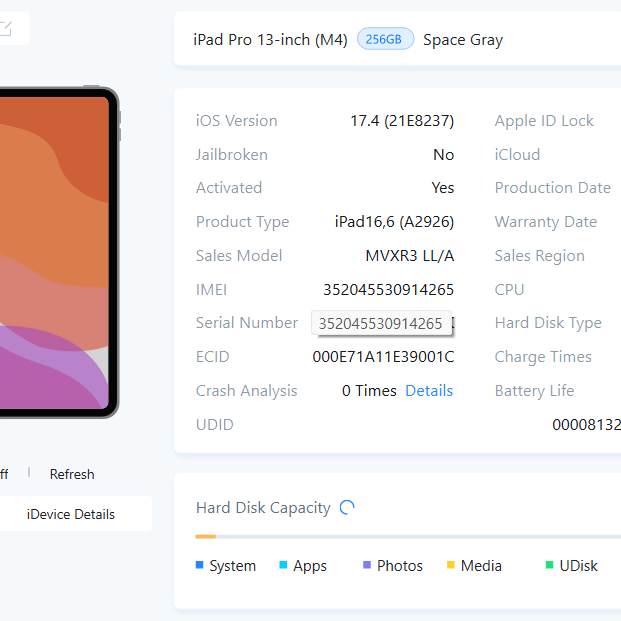The width and height of the screenshot is (621, 621).
Task: Click the Warranty Date label
Action: tap(546, 222)
